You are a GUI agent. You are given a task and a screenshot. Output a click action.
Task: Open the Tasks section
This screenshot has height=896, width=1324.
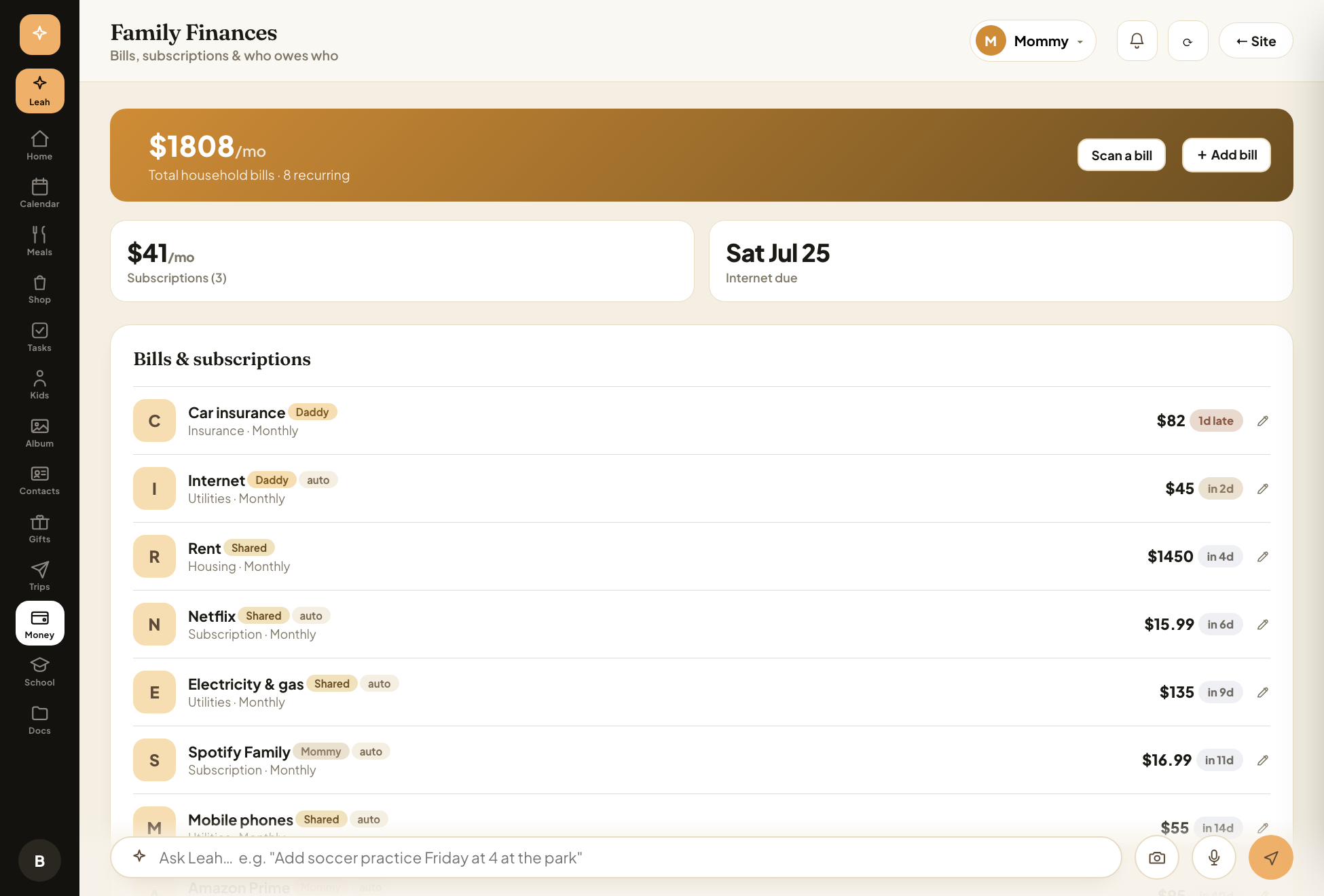[39, 337]
